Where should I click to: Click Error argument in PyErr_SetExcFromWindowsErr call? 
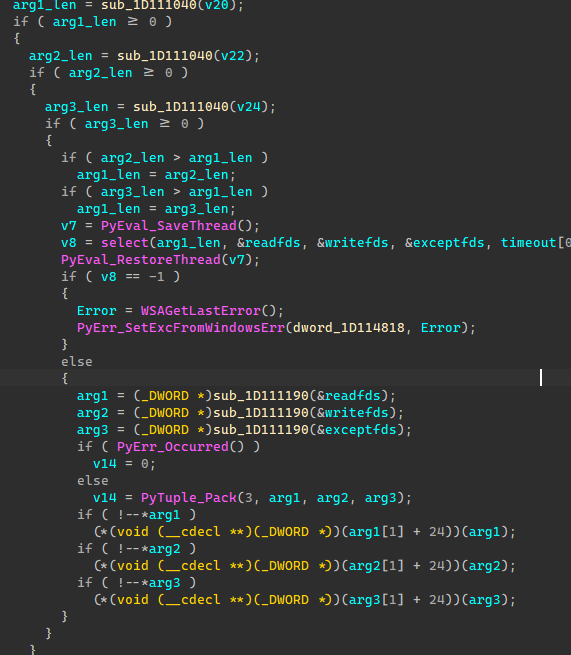point(441,328)
